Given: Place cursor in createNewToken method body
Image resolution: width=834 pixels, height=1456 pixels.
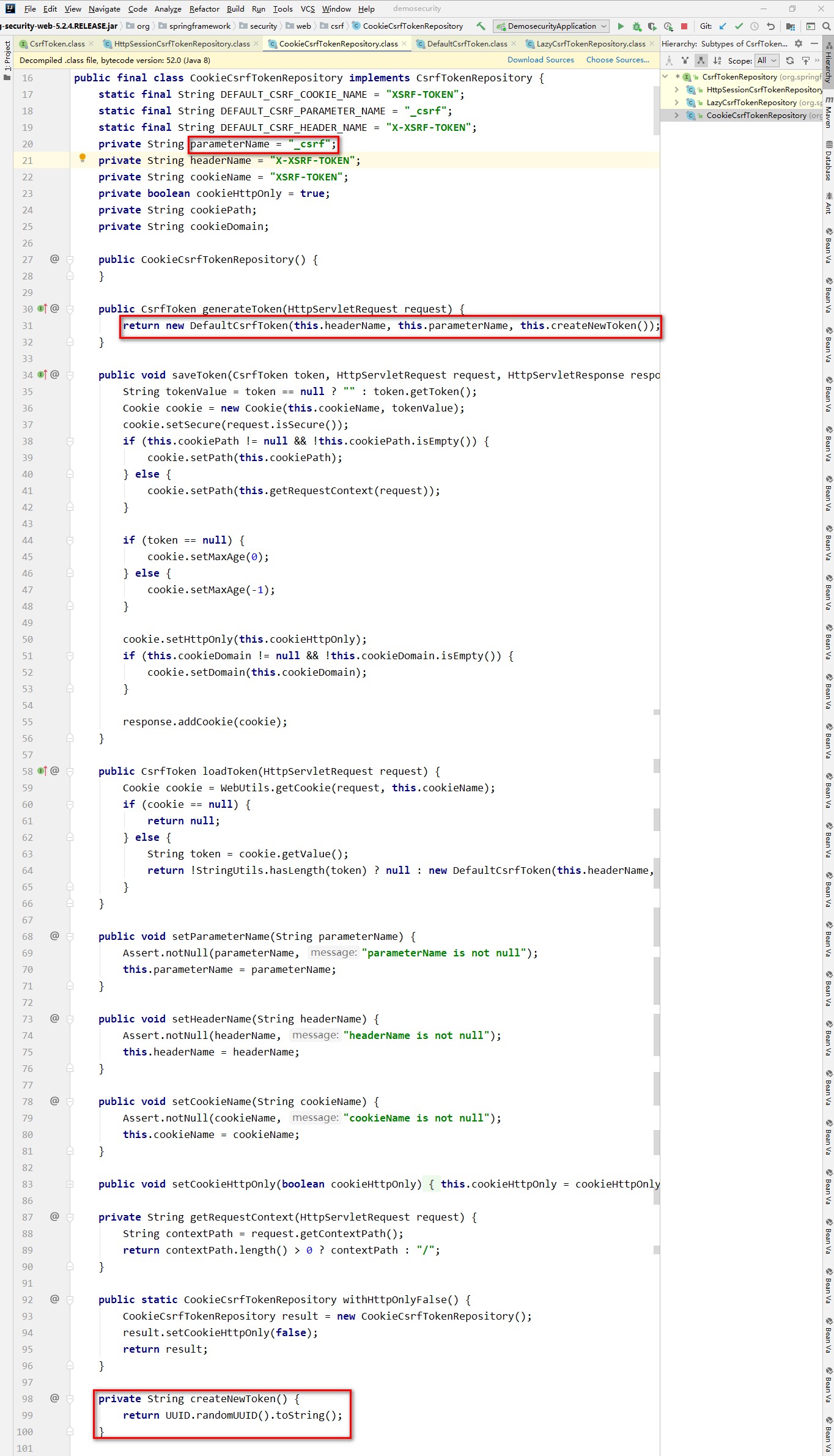Looking at the screenshot, I should pyautogui.click(x=232, y=1416).
